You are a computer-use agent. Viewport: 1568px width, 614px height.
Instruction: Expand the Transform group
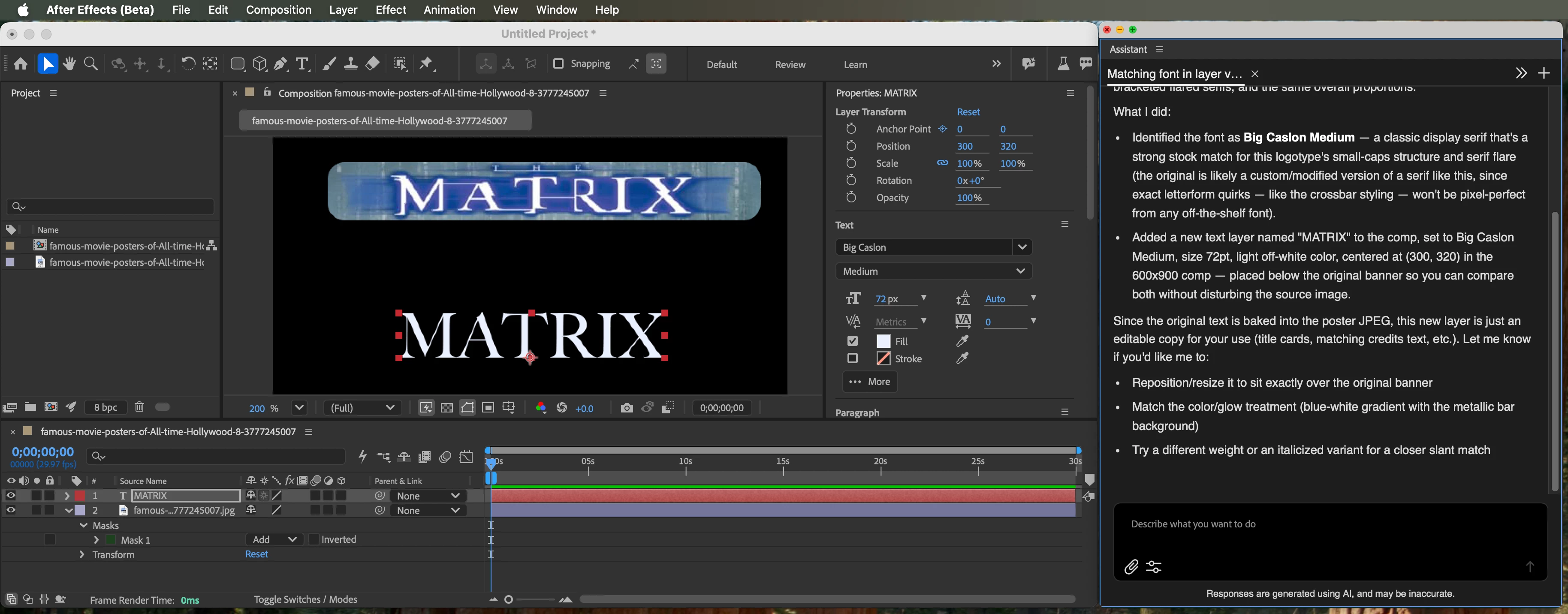(81, 555)
